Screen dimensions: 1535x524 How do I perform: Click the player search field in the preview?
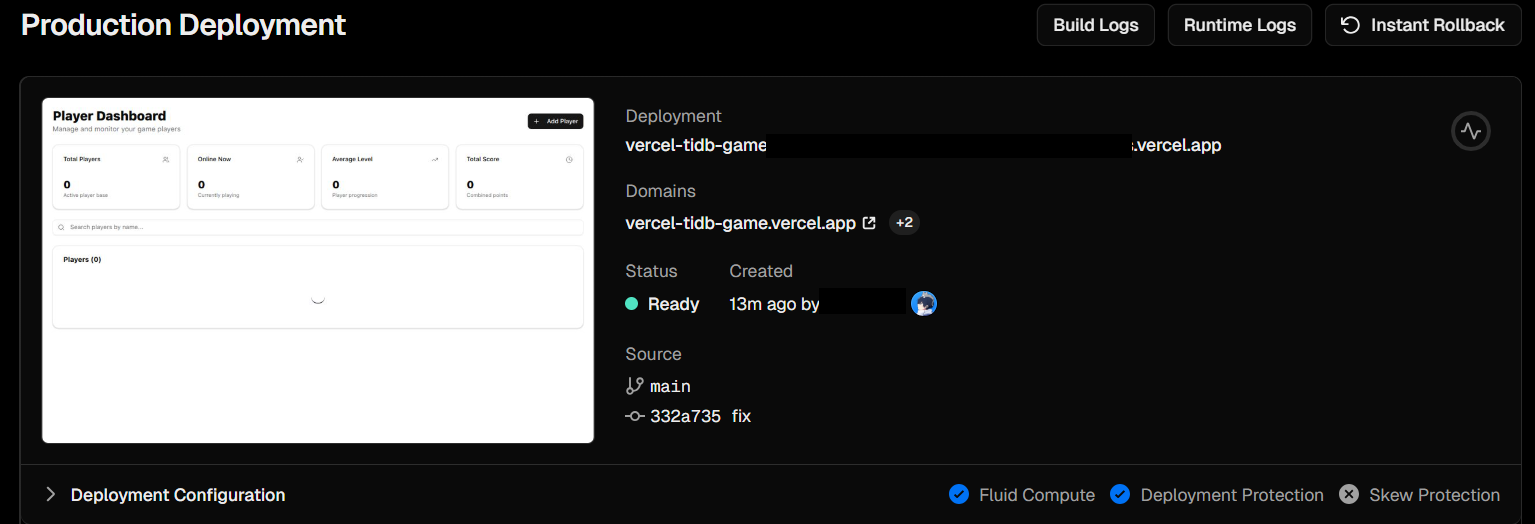(318, 227)
